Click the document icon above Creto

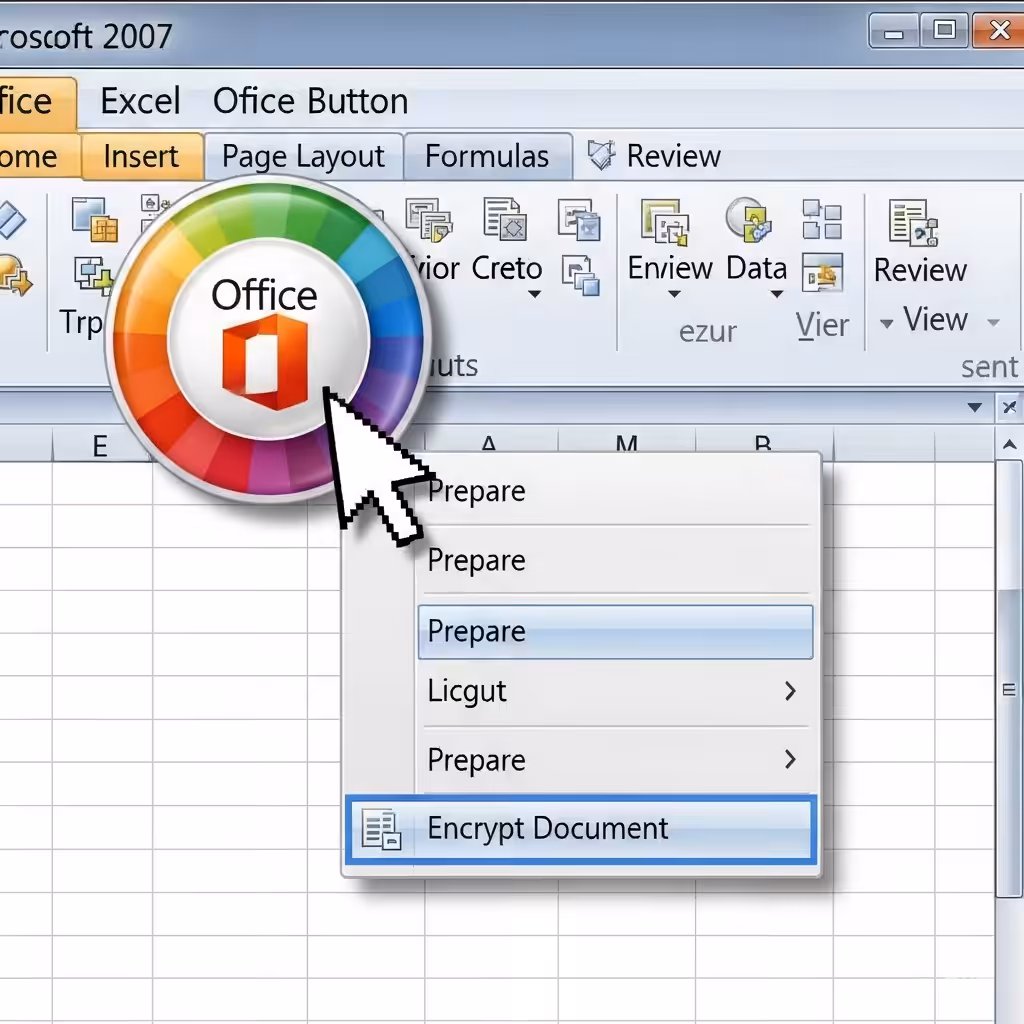tap(505, 219)
